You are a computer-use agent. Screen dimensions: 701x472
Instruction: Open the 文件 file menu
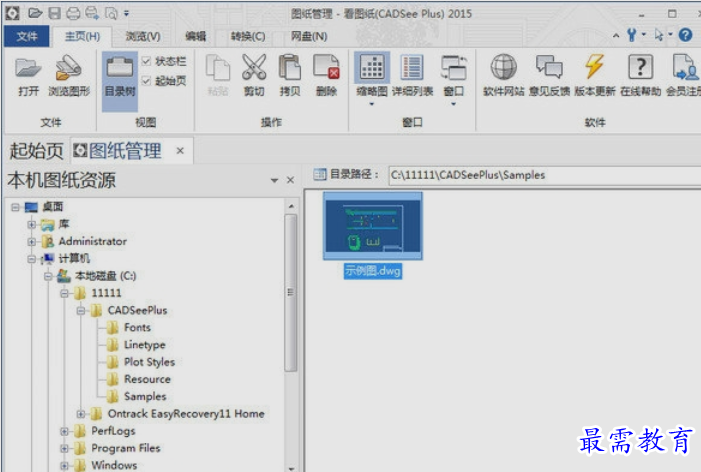[27, 36]
